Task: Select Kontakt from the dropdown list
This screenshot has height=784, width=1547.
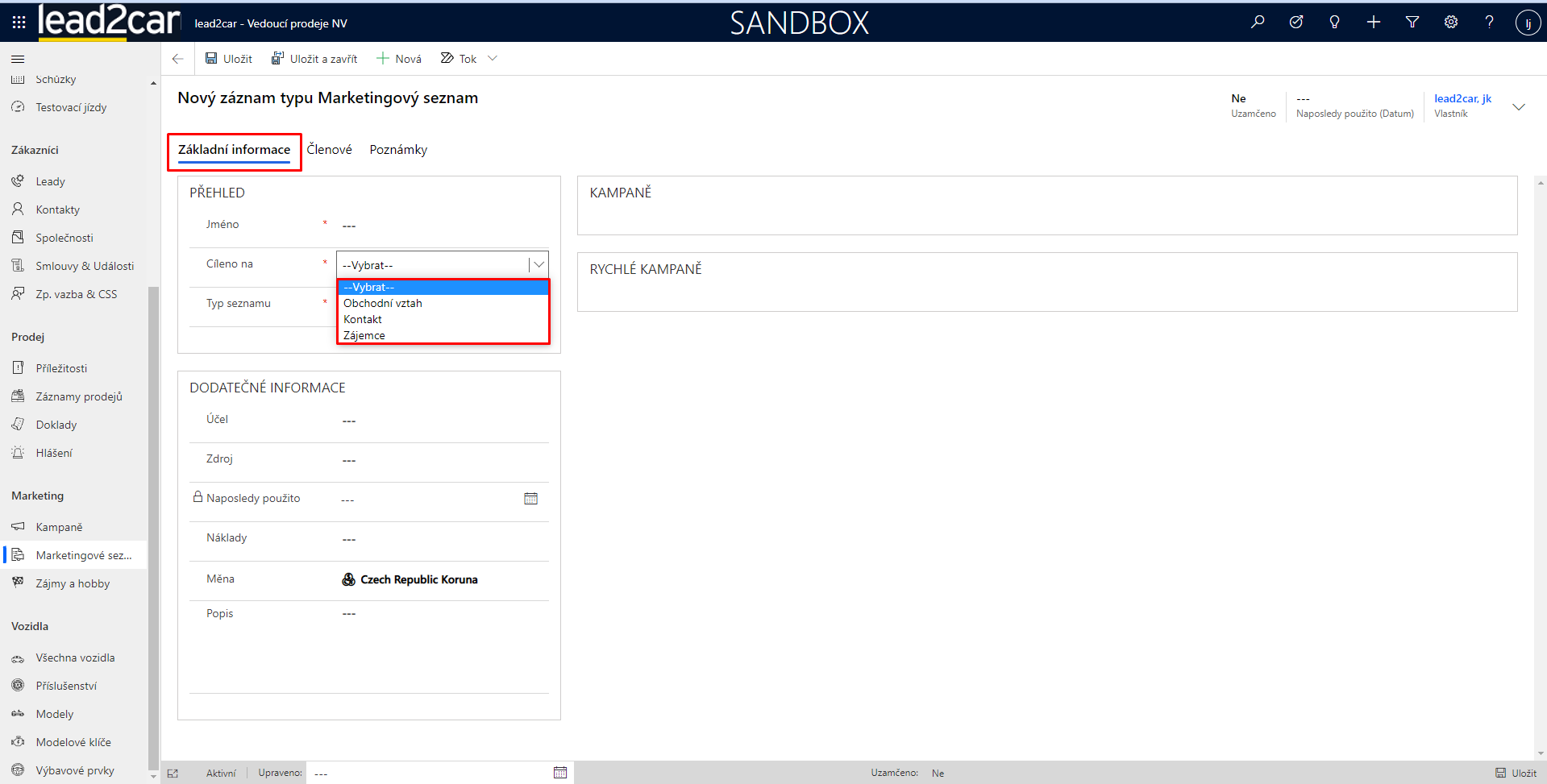Action: click(363, 319)
